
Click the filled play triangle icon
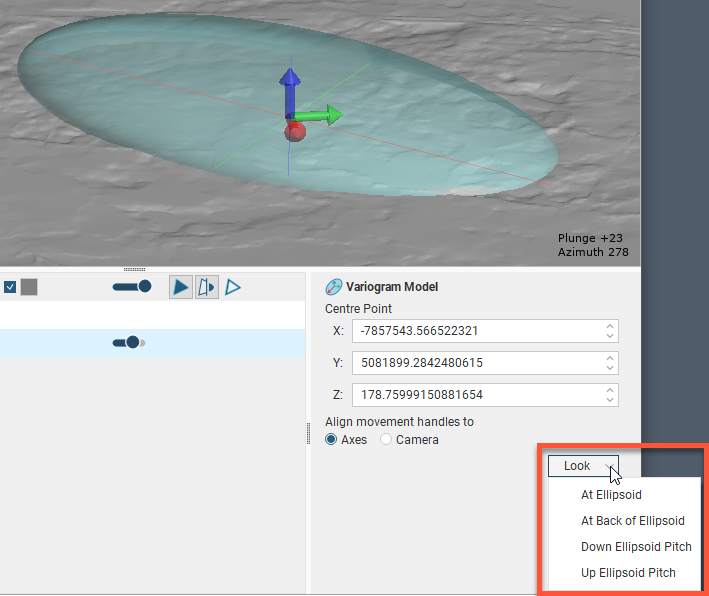tap(181, 287)
